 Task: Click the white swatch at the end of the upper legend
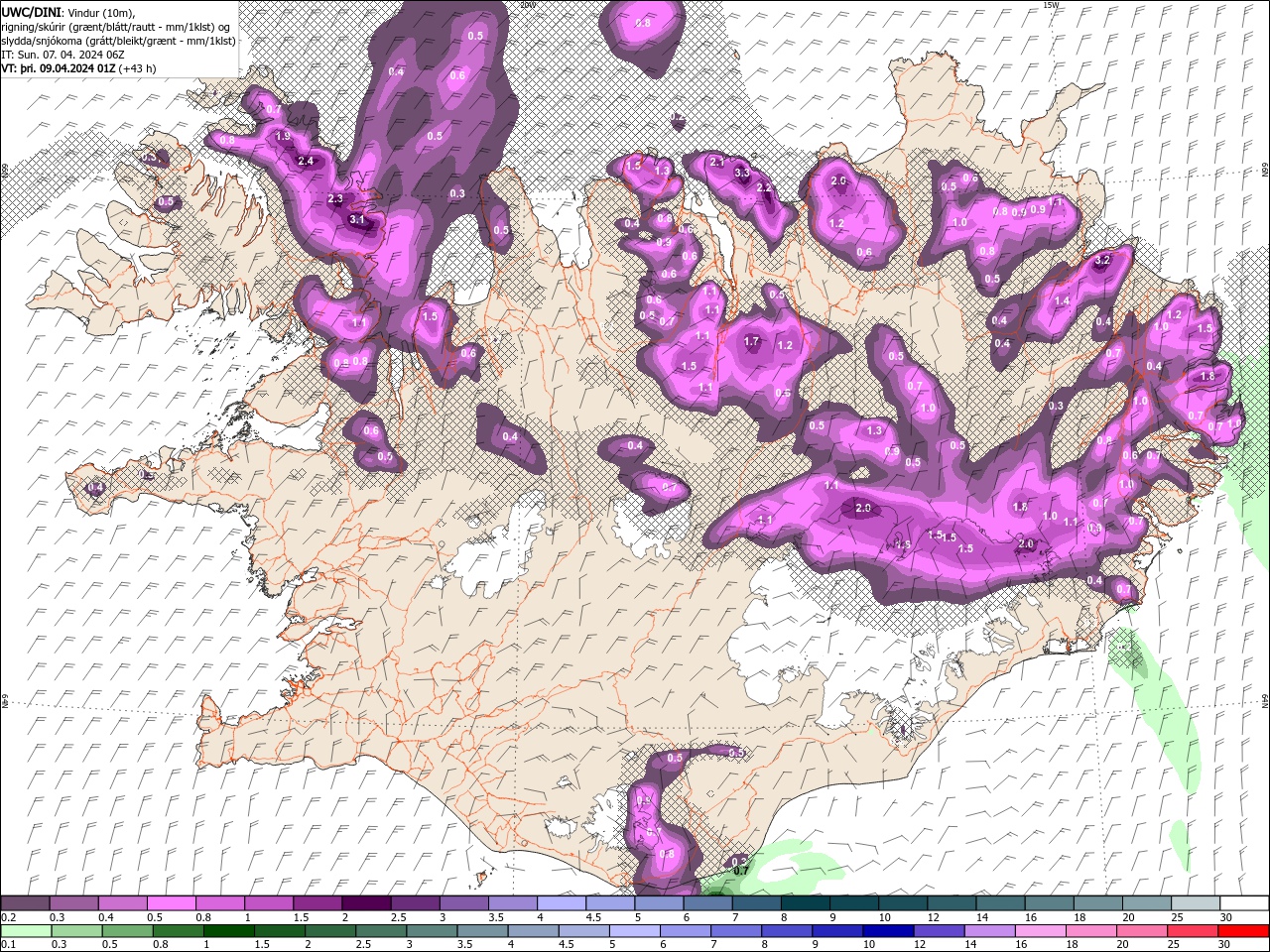point(1243,903)
